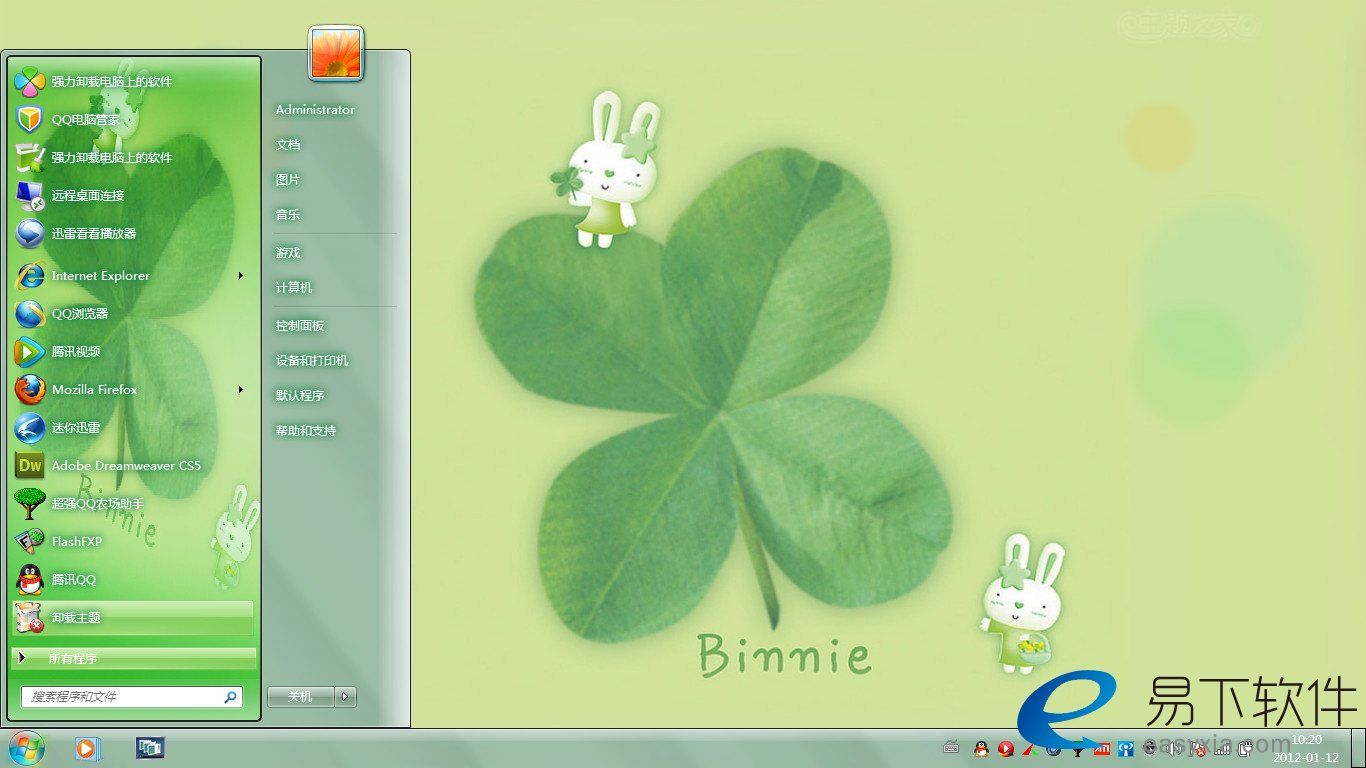This screenshot has width=1366, height=768.
Task: Select 卸载主题 uninstall theme entry
Action: (76, 618)
